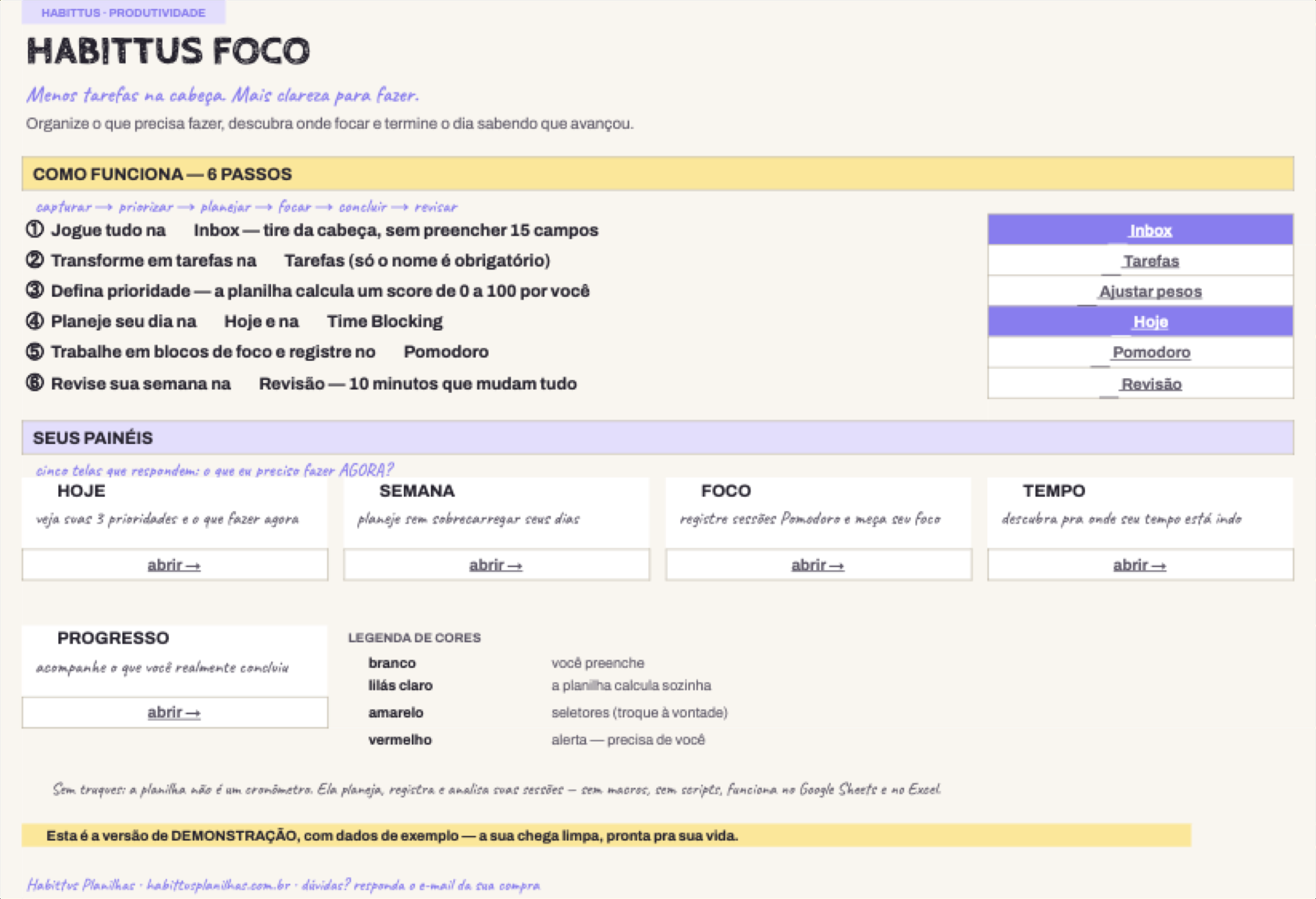Viewport: 1316px width, 899px height.
Task: Click the circled number 6 step icon
Action: pyautogui.click(x=35, y=382)
